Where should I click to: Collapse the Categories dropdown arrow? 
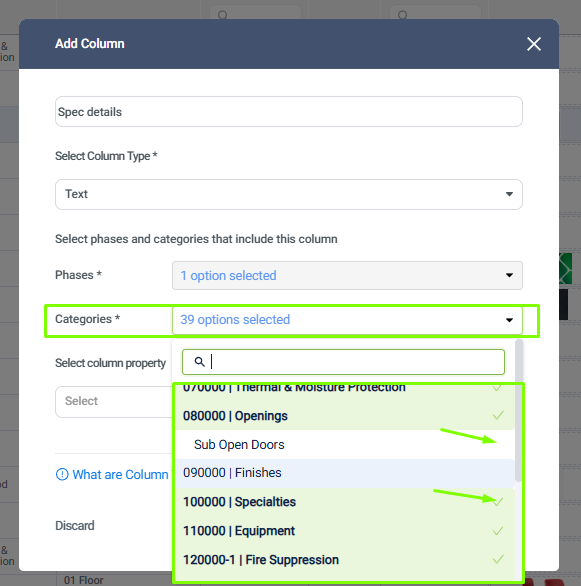pos(509,320)
